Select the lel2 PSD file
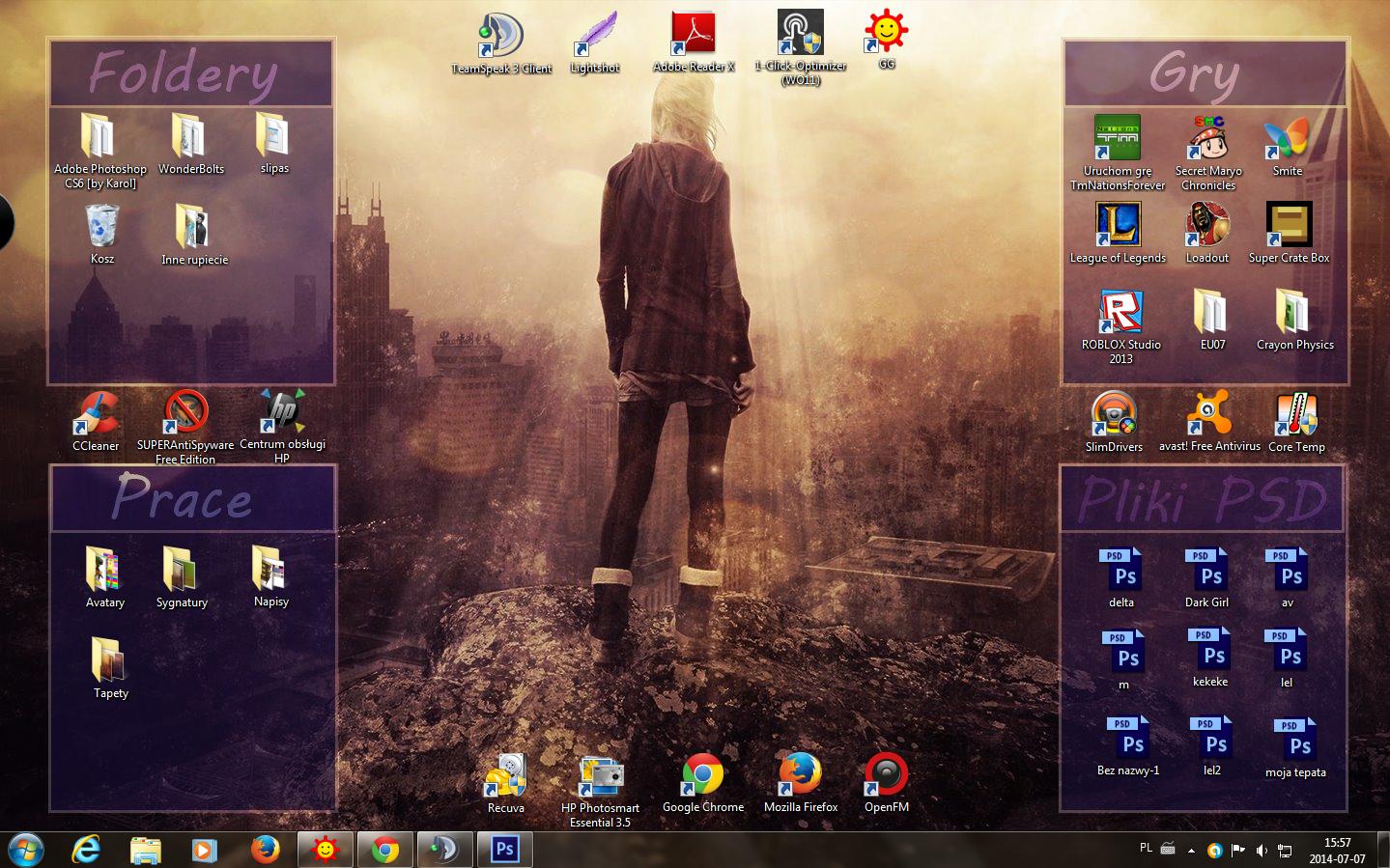The width and height of the screenshot is (1390, 868). 1212,745
